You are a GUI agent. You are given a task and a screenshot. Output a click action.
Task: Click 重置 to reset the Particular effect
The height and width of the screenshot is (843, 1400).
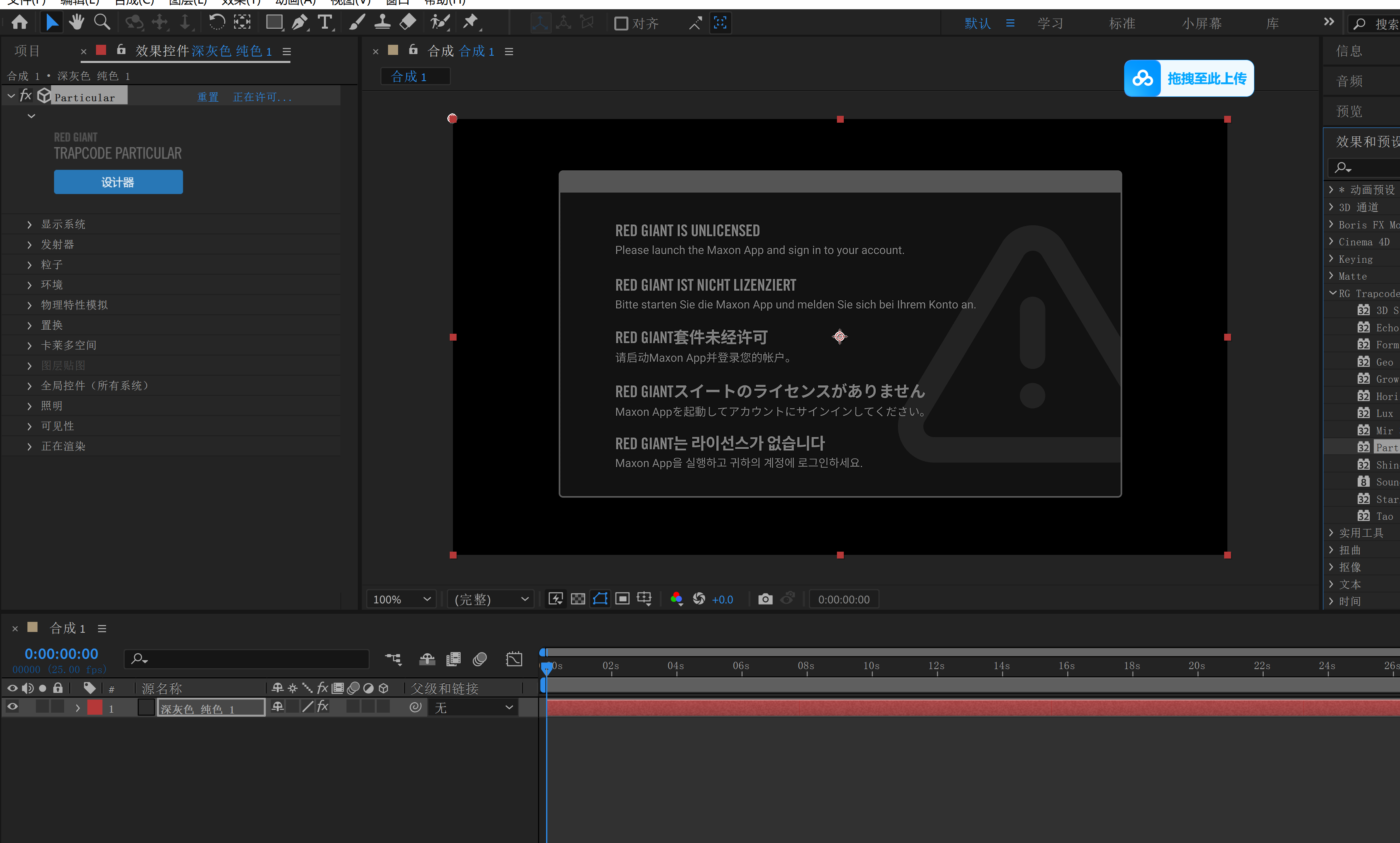point(208,96)
